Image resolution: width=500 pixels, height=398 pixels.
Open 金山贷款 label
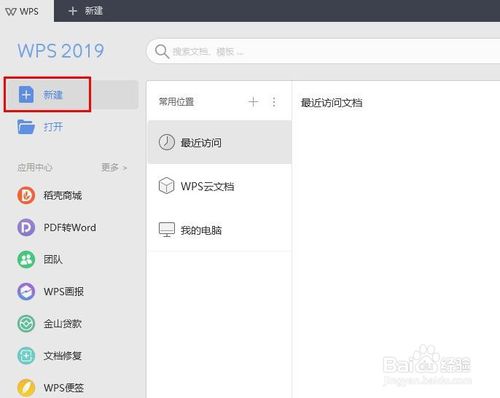click(x=63, y=324)
